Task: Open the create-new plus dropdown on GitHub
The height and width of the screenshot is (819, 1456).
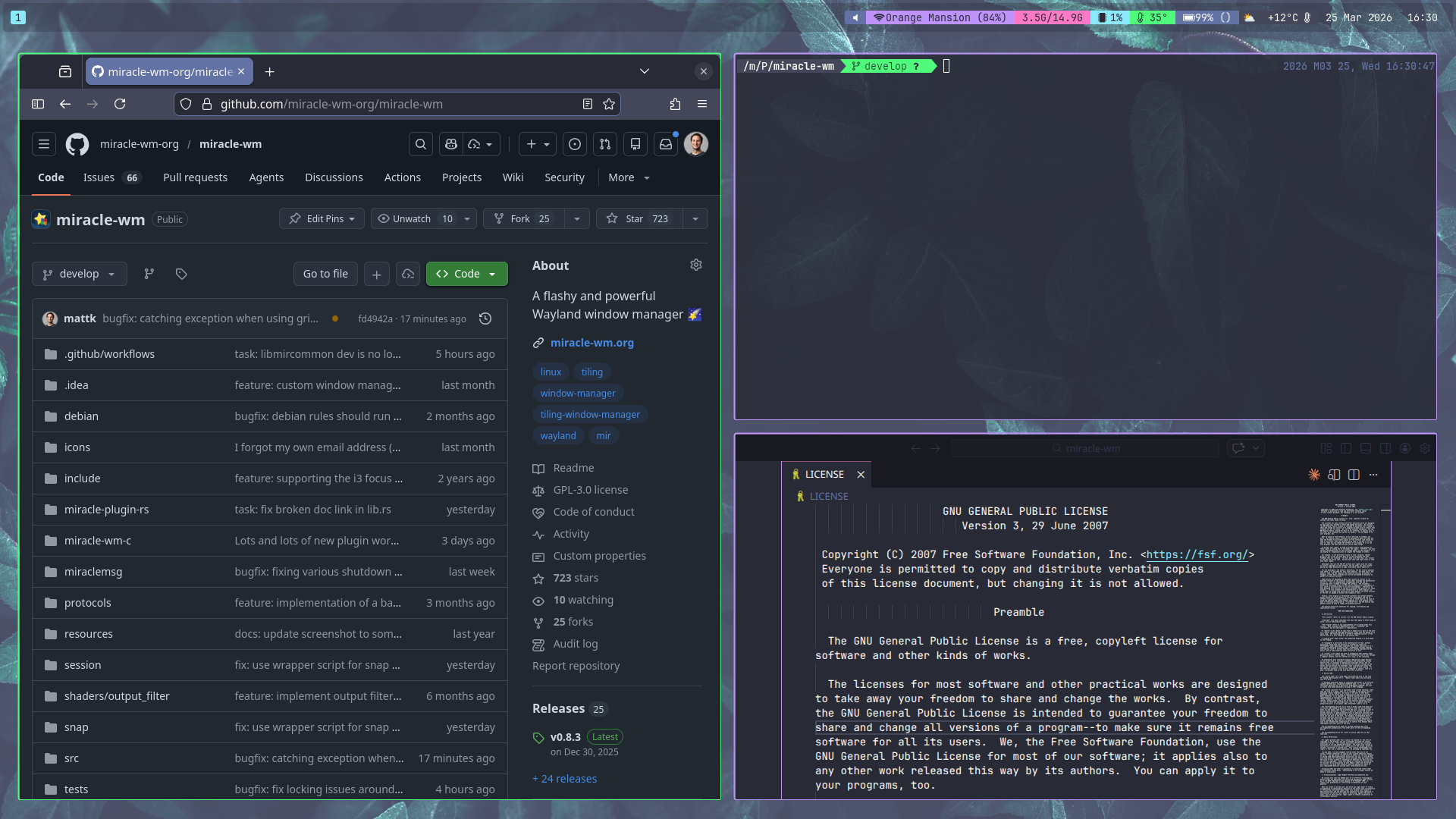Action: tap(538, 144)
